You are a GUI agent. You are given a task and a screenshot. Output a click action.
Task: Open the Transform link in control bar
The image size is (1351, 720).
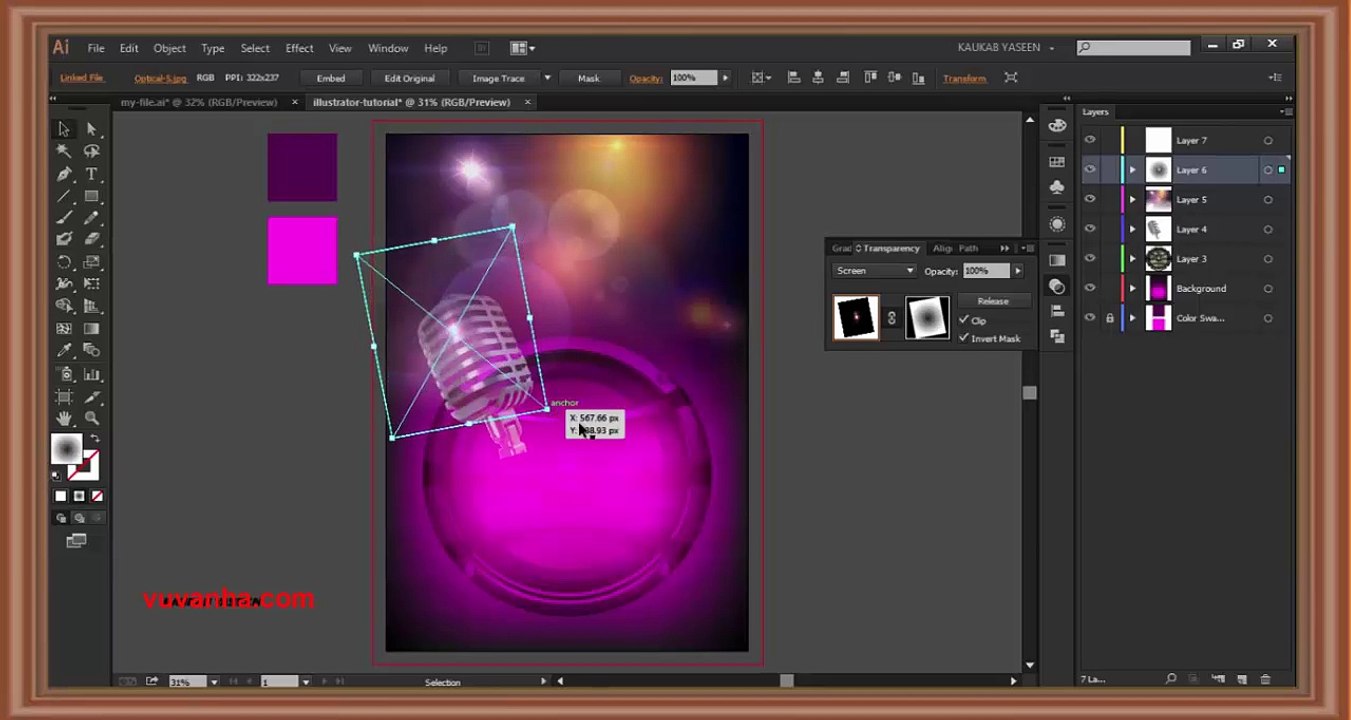964,78
